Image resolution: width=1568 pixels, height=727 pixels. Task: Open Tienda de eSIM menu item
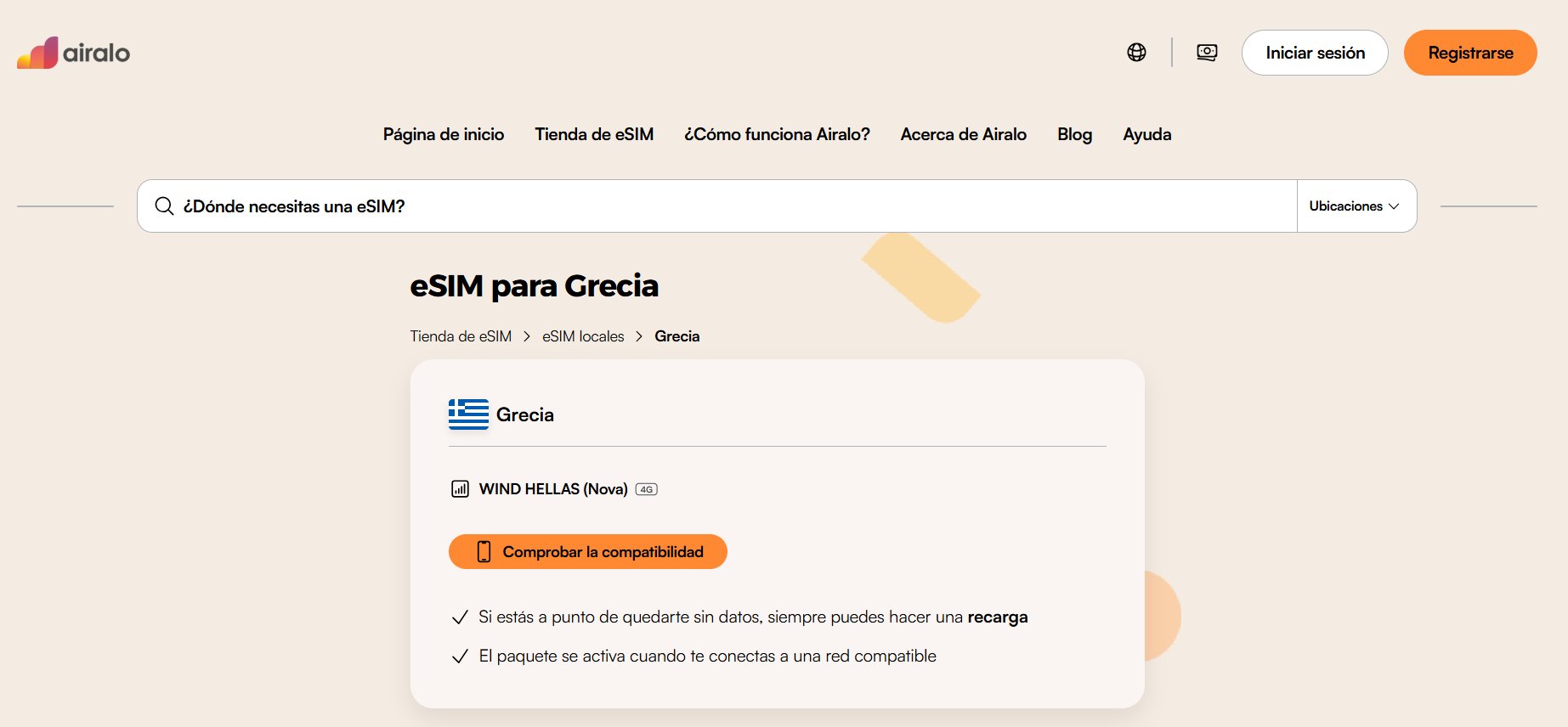click(x=594, y=134)
